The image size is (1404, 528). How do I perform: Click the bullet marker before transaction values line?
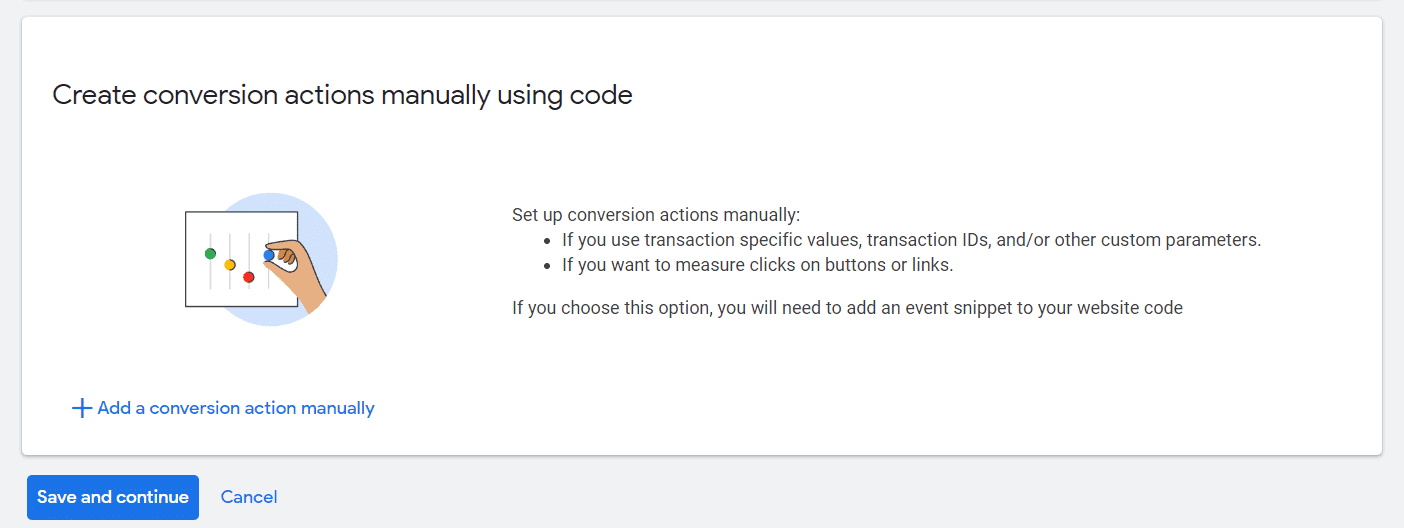(x=547, y=241)
